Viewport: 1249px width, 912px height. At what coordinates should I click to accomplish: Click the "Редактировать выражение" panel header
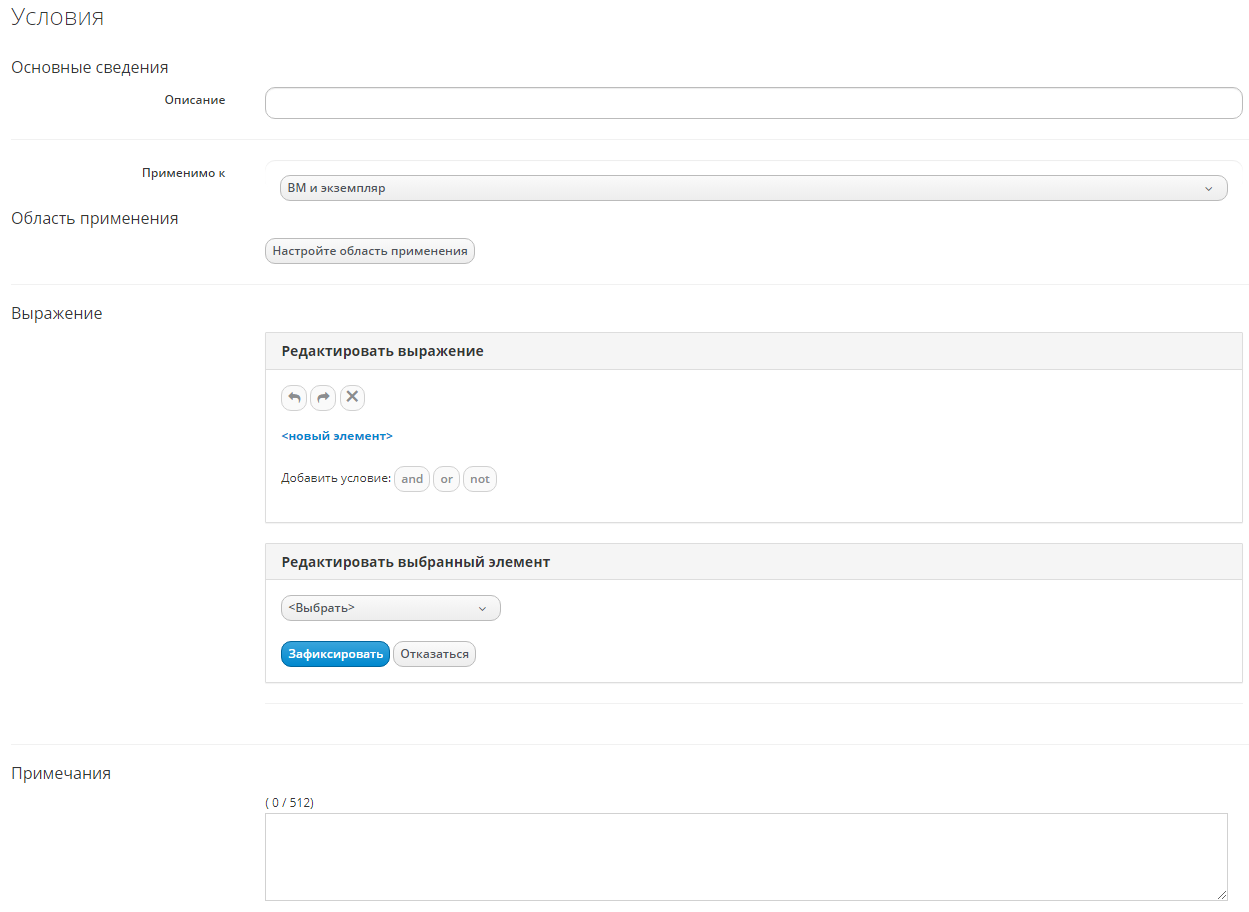pos(382,351)
